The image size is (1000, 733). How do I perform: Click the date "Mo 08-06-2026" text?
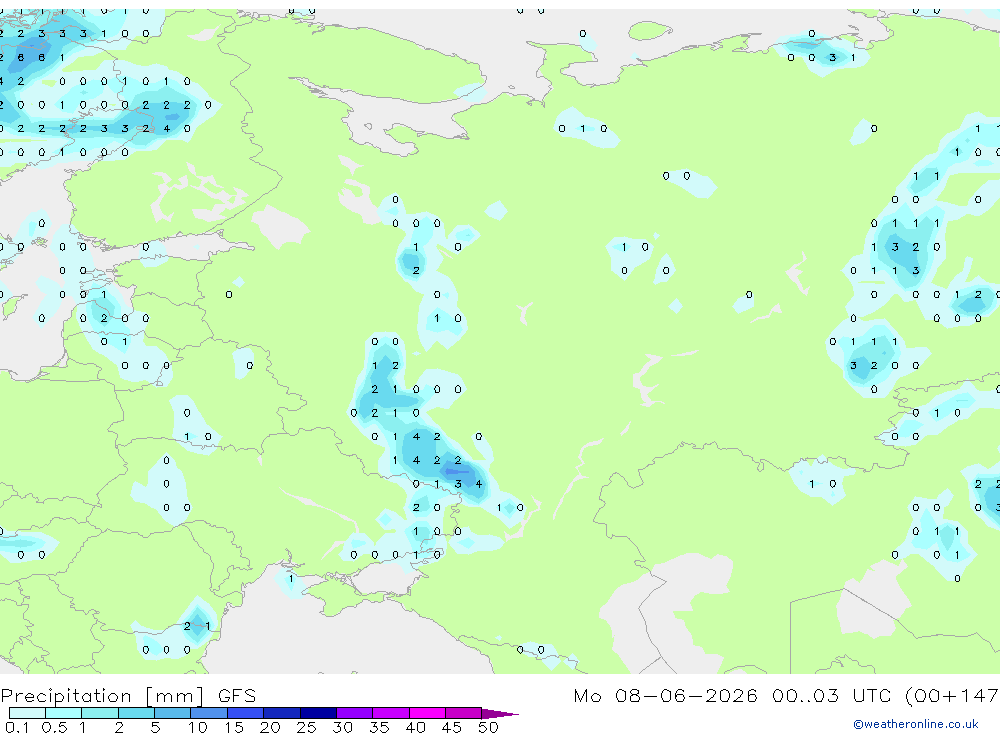pos(665,695)
